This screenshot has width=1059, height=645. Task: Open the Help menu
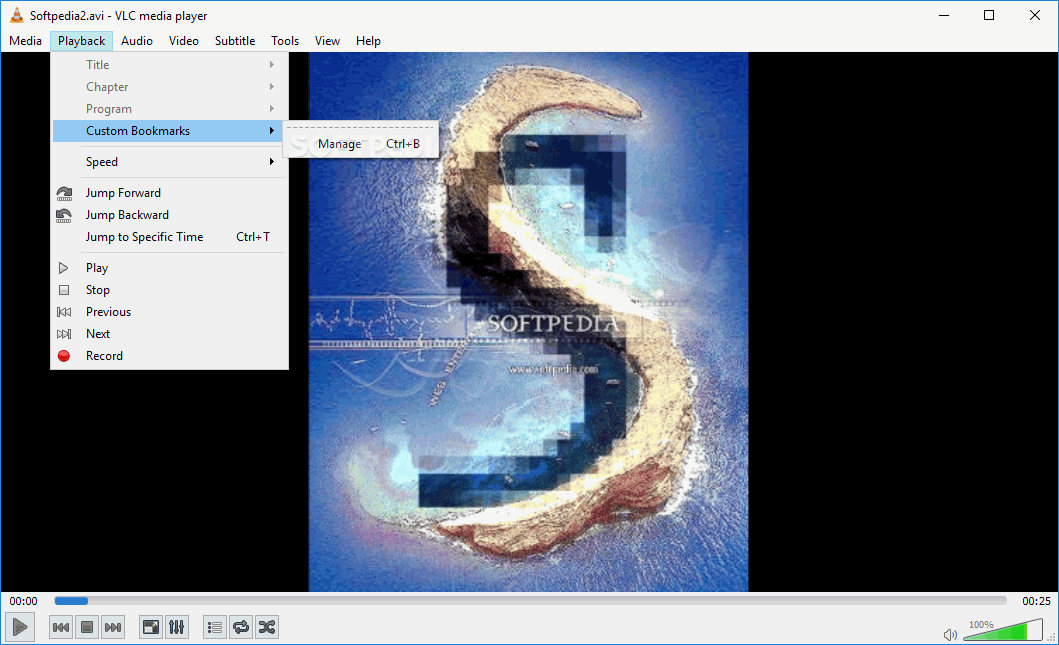pos(368,41)
